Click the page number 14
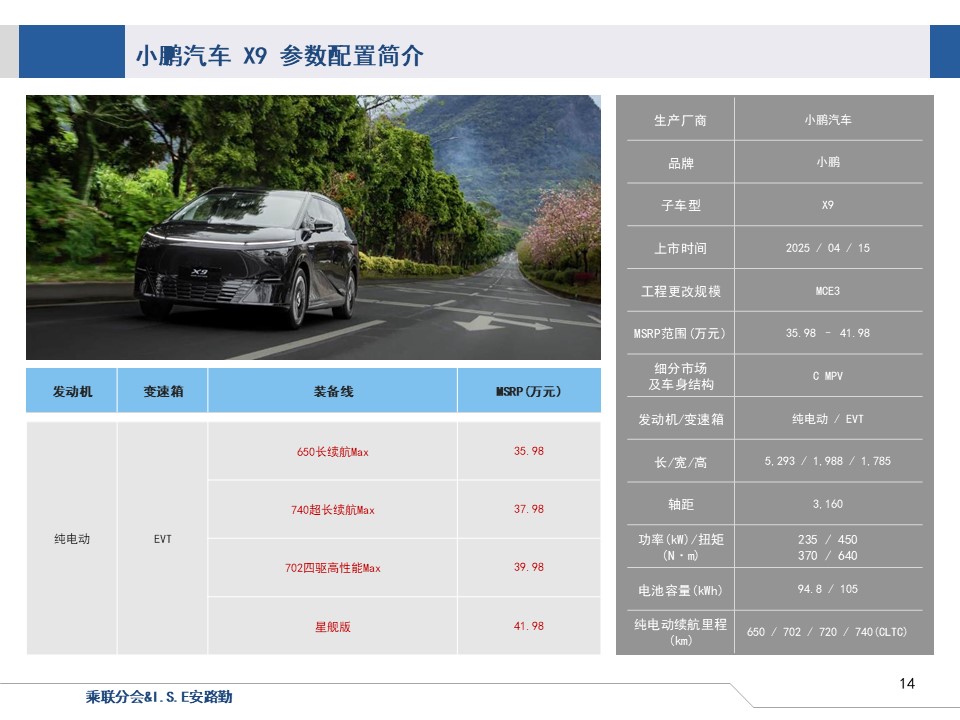The width and height of the screenshot is (960, 720). pos(907,683)
